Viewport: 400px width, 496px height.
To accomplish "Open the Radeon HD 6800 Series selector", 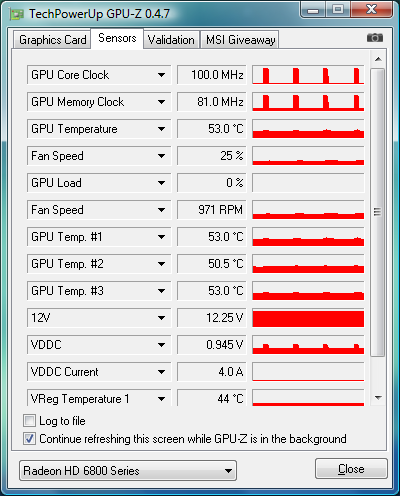I will [x=128, y=471].
